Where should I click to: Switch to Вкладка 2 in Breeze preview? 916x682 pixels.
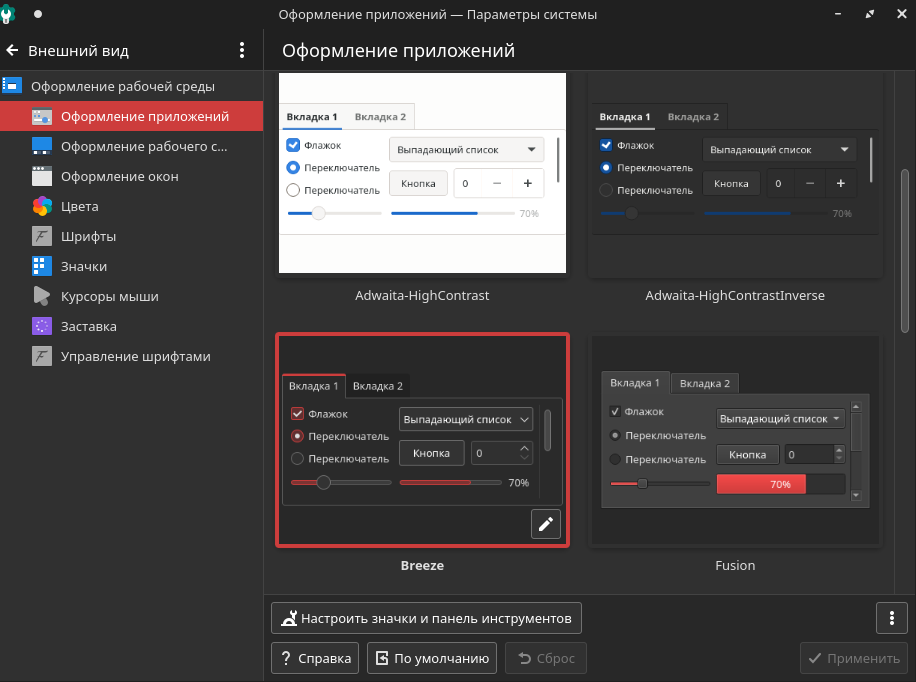378,386
